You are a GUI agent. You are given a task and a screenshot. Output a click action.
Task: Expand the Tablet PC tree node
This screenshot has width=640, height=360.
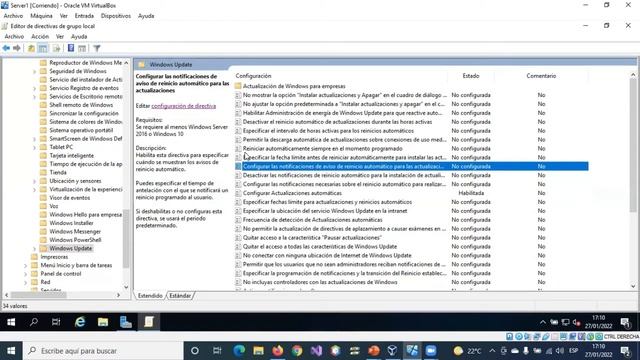(x=35, y=147)
